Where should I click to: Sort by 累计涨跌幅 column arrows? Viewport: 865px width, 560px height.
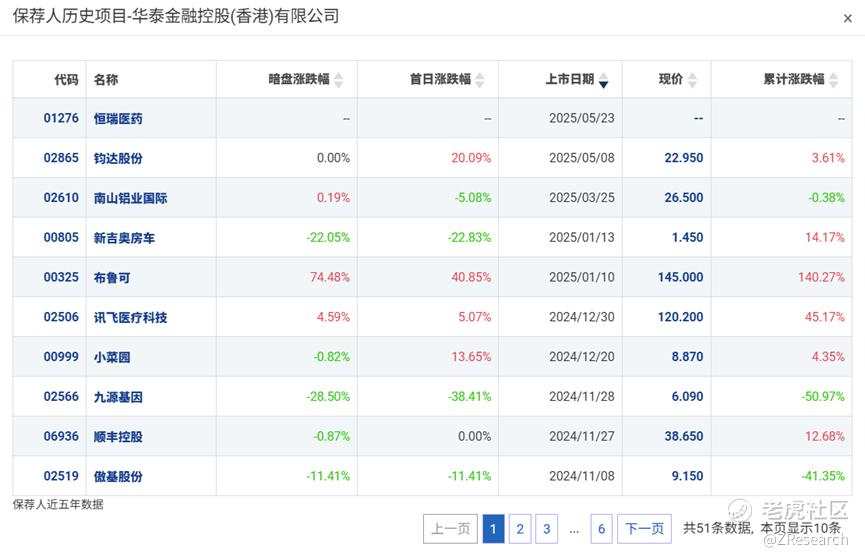pyautogui.click(x=834, y=80)
